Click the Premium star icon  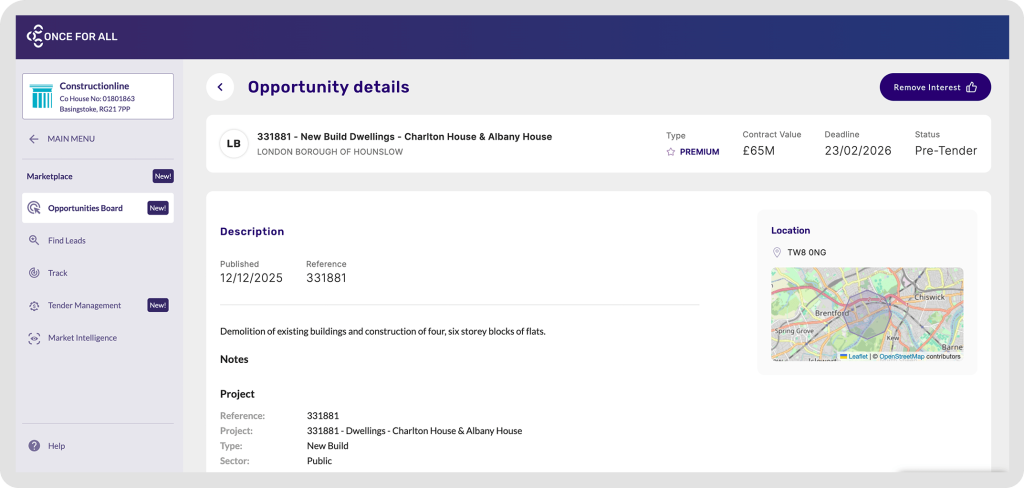pos(671,152)
